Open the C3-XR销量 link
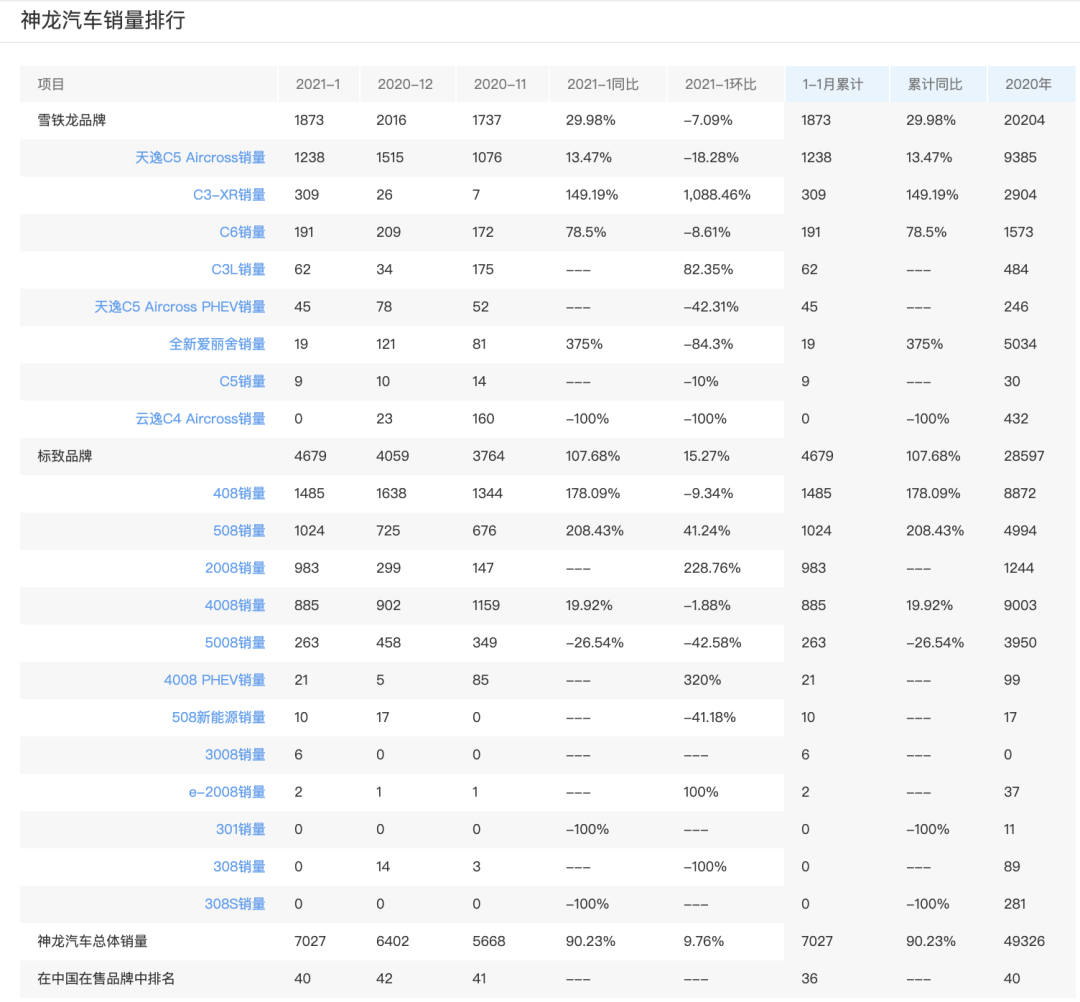The height and width of the screenshot is (1002, 1080). pos(229,195)
